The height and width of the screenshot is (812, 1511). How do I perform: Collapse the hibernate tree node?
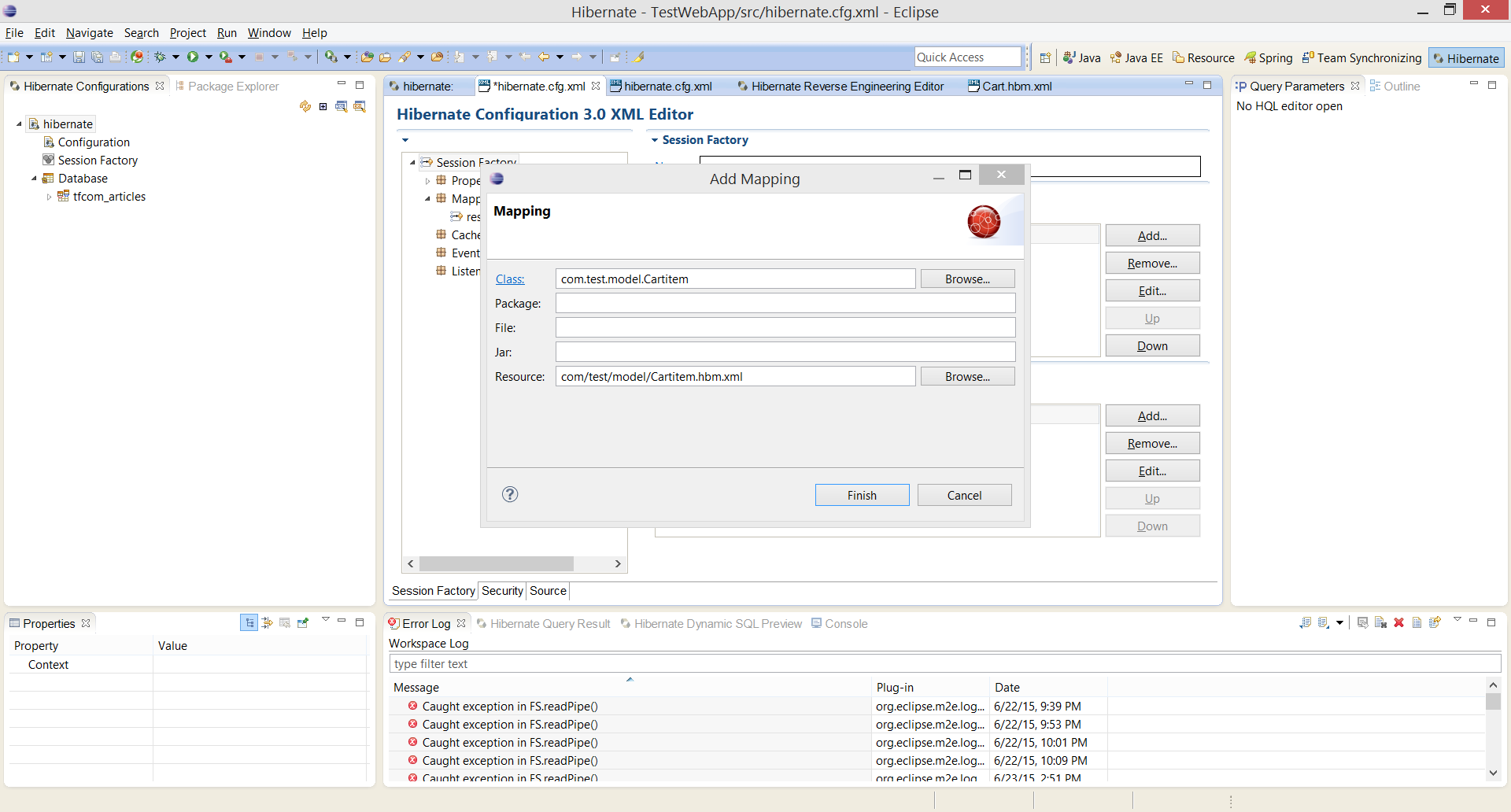(x=19, y=124)
